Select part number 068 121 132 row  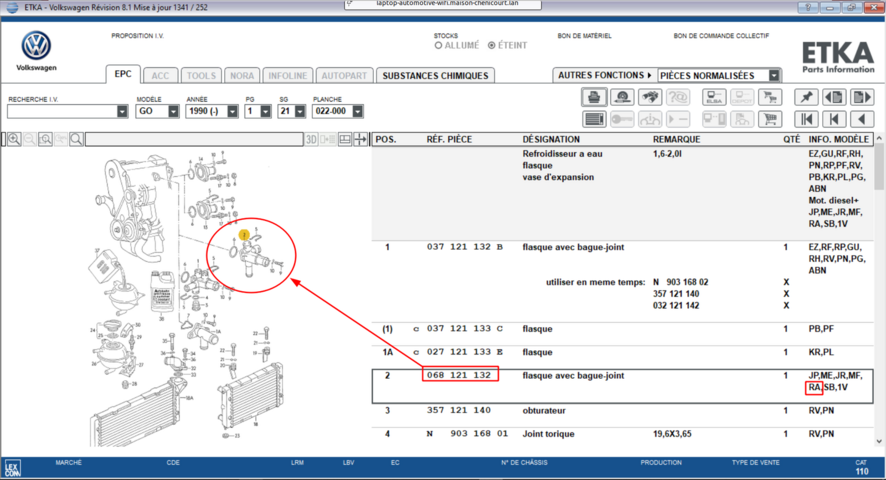click(623, 386)
